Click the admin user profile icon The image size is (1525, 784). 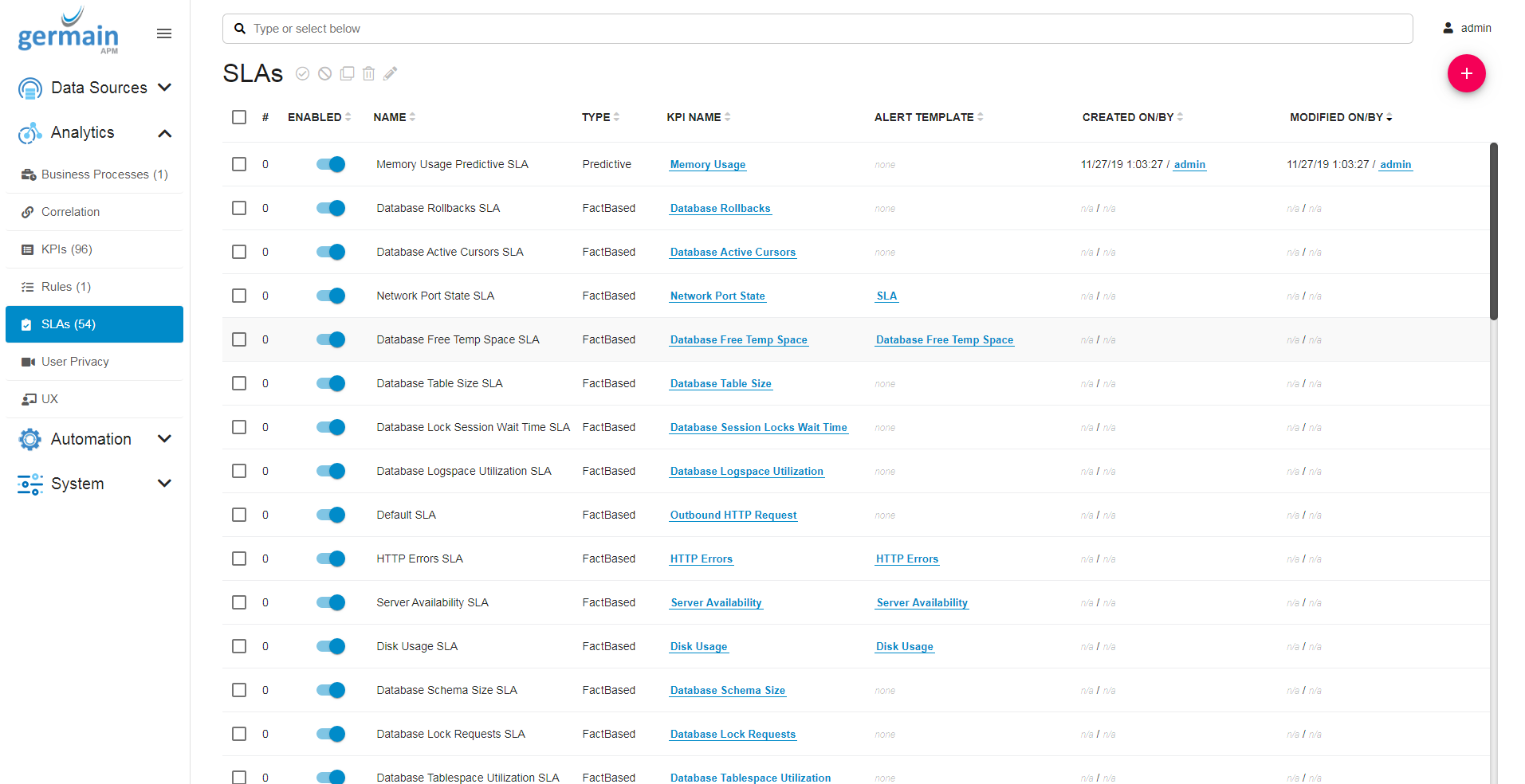1448,28
